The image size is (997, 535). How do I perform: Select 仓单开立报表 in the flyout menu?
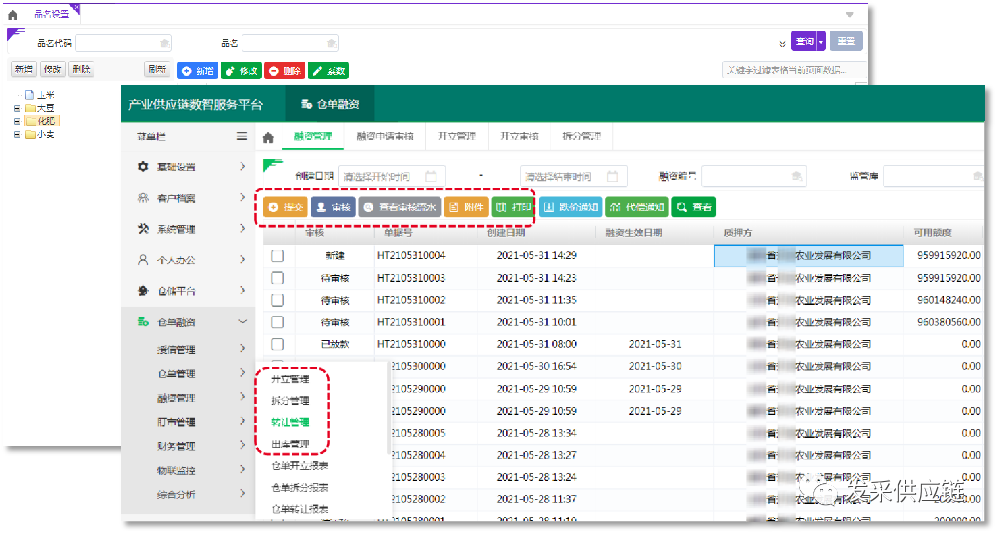pyautogui.click(x=299, y=466)
